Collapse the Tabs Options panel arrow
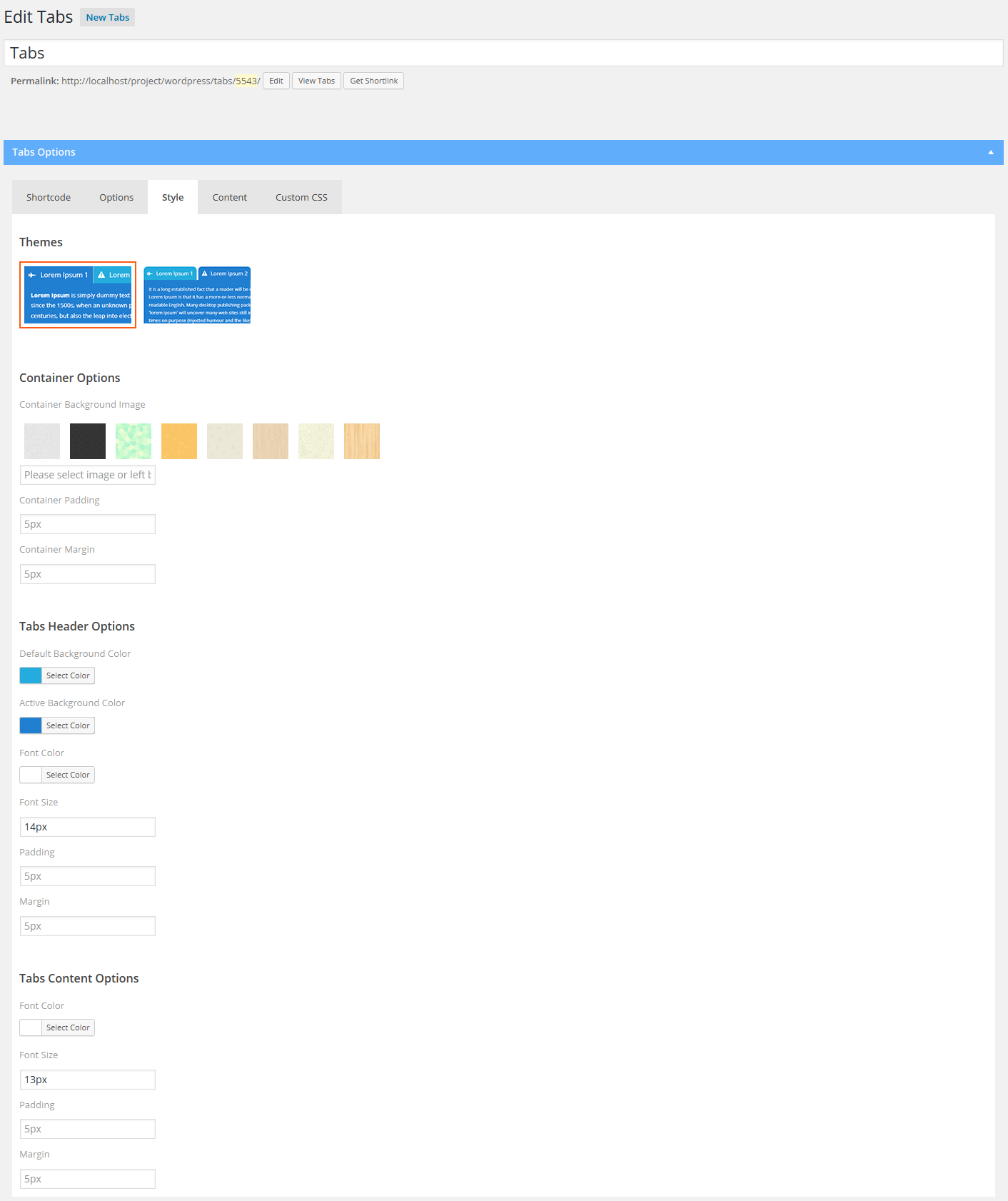 (990, 152)
